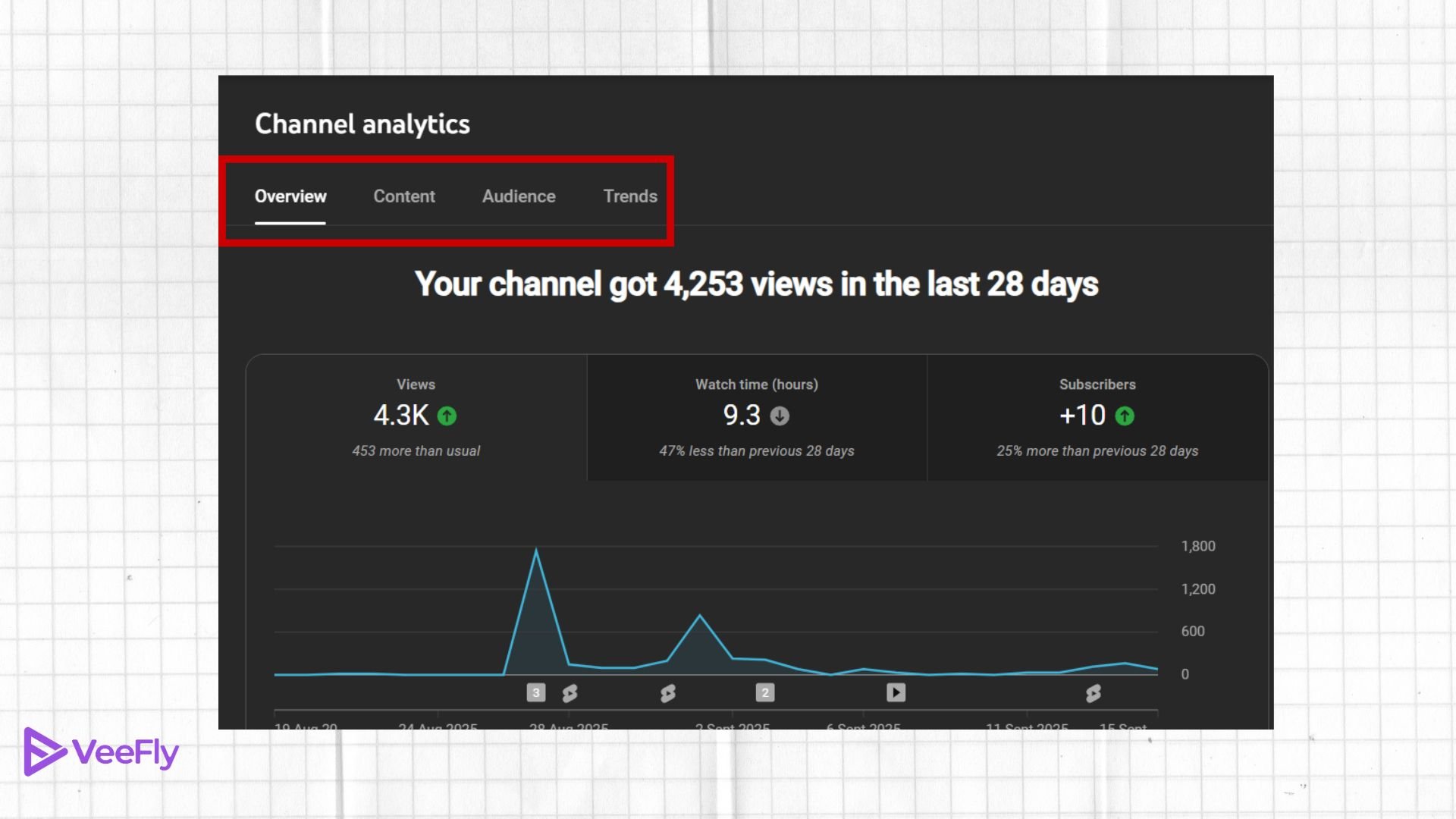Open the Audience tab
The height and width of the screenshot is (819, 1456).
519,196
